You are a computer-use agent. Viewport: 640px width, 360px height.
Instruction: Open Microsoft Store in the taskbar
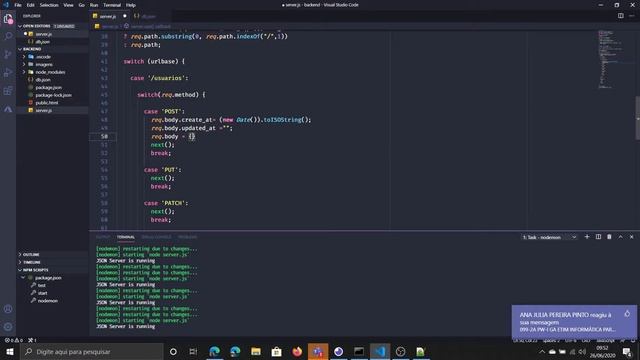point(276,351)
